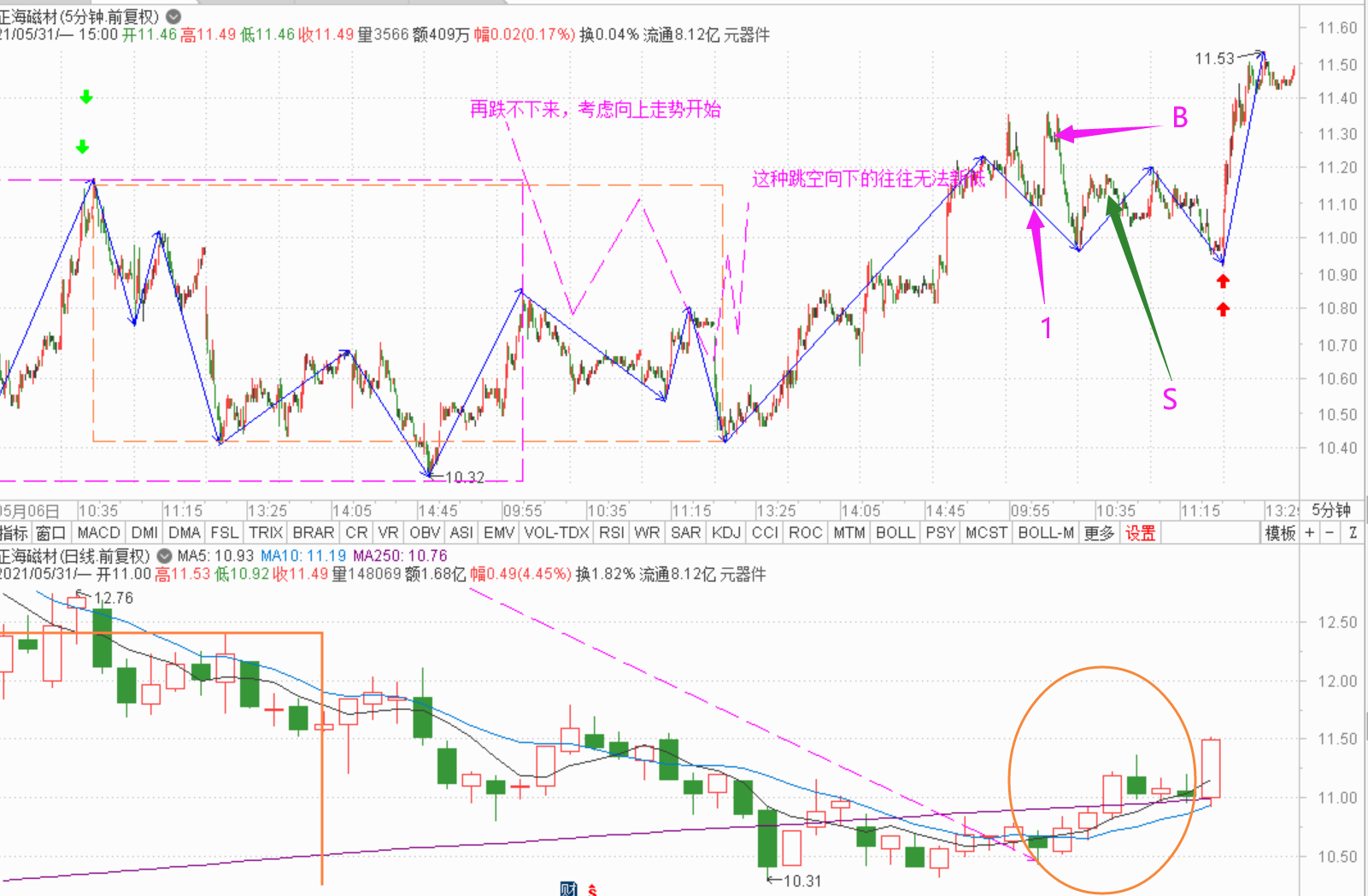Toggle the 窗口 window mode
This screenshot has width=1368, height=896.
50,533
